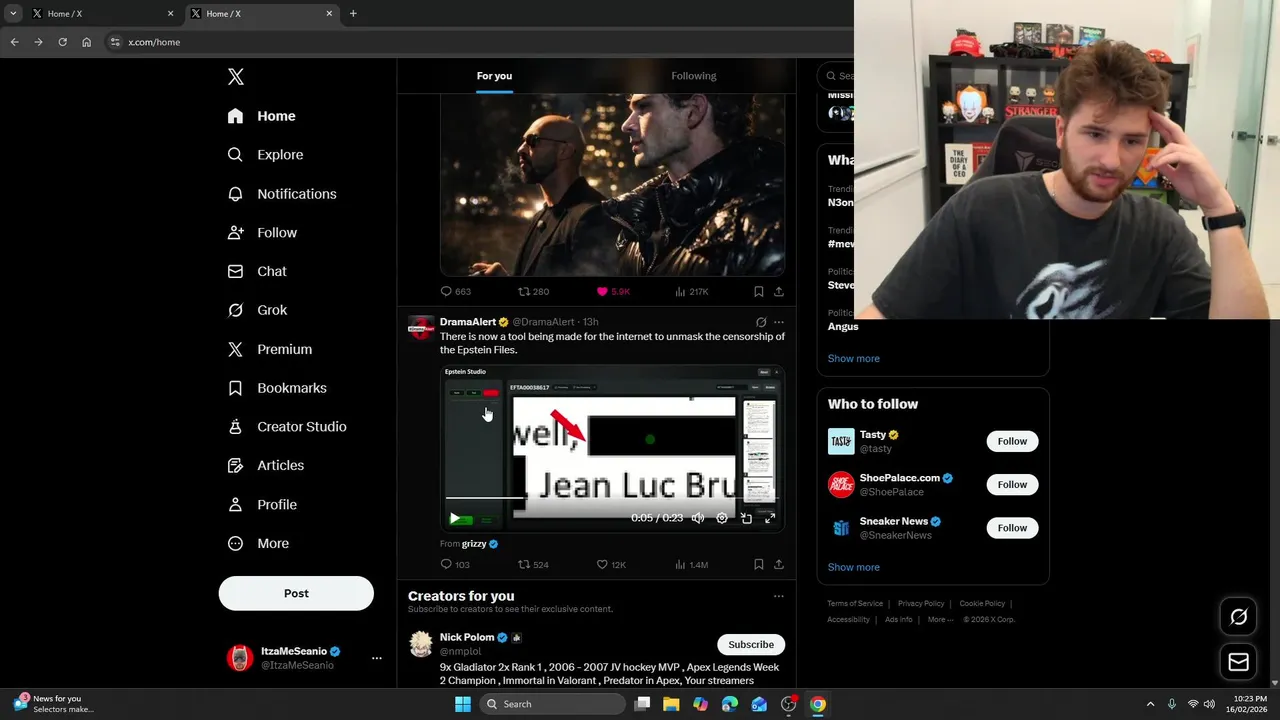
Task: Expand the video to fullscreen
Action: tap(770, 518)
